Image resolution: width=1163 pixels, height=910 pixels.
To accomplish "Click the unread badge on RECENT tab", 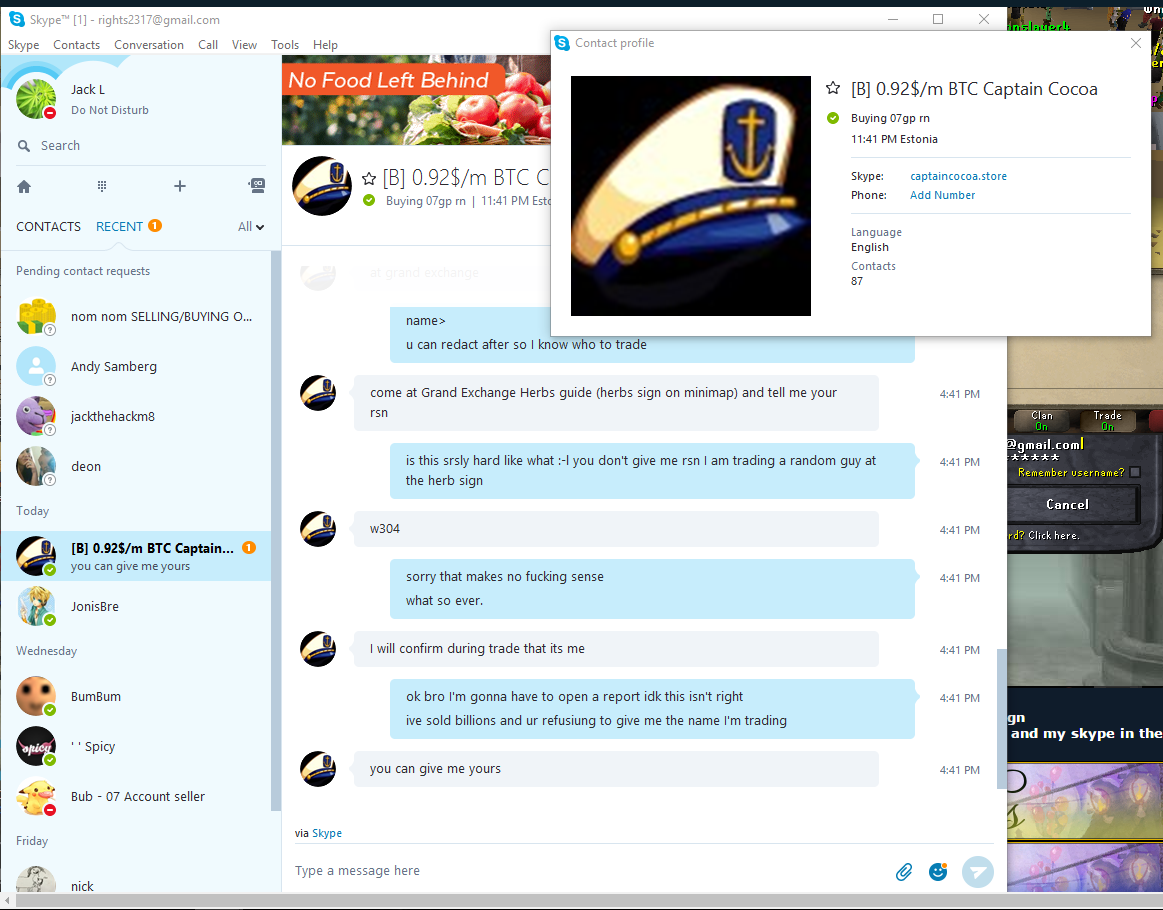I will 155,225.
